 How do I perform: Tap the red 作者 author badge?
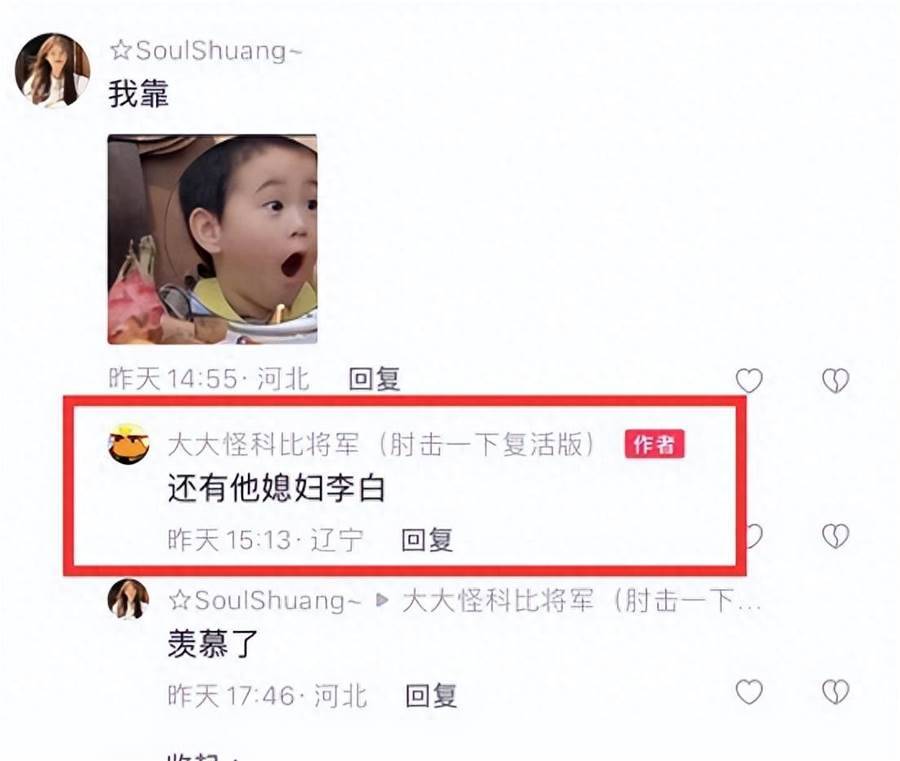click(x=655, y=444)
